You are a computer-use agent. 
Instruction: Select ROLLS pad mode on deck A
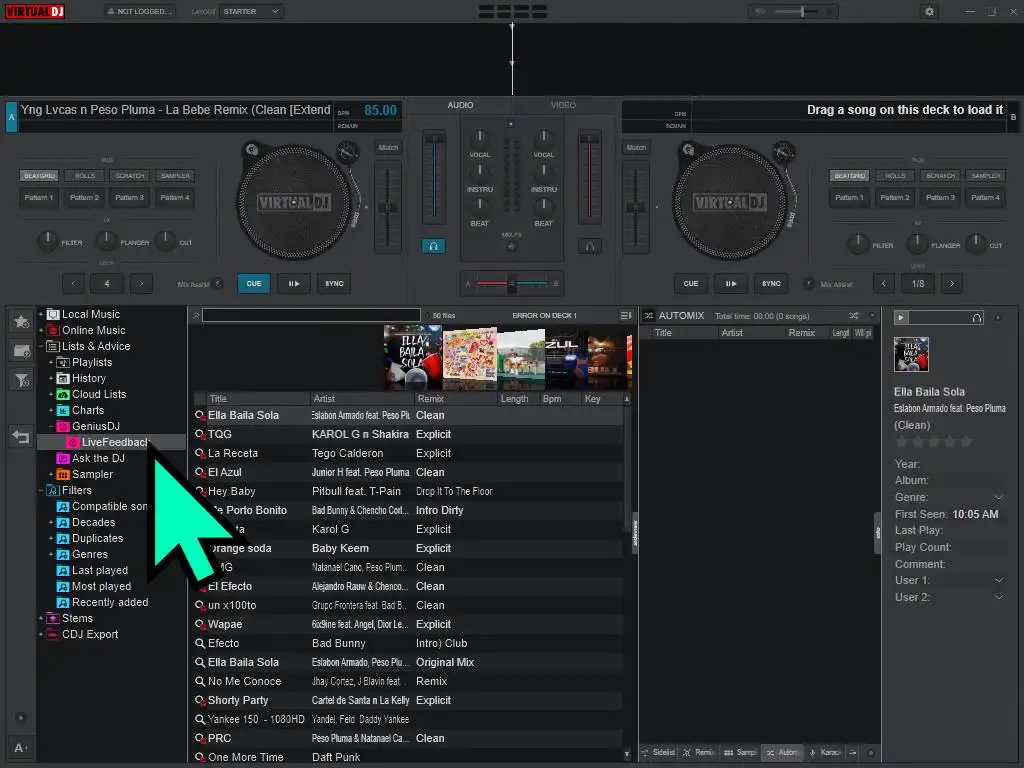85,176
